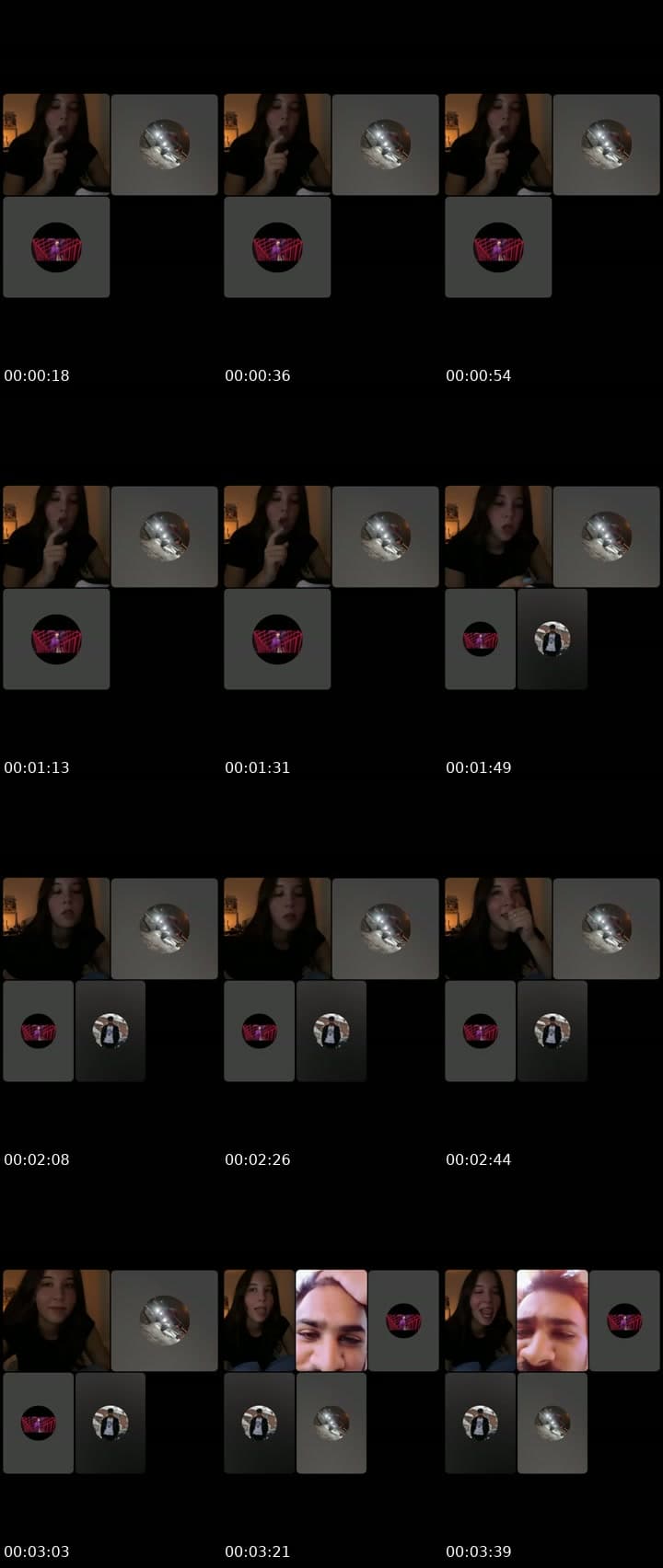Image resolution: width=663 pixels, height=1568 pixels.
Task: Click the 00:00:36 timestamp label
Action: click(258, 375)
